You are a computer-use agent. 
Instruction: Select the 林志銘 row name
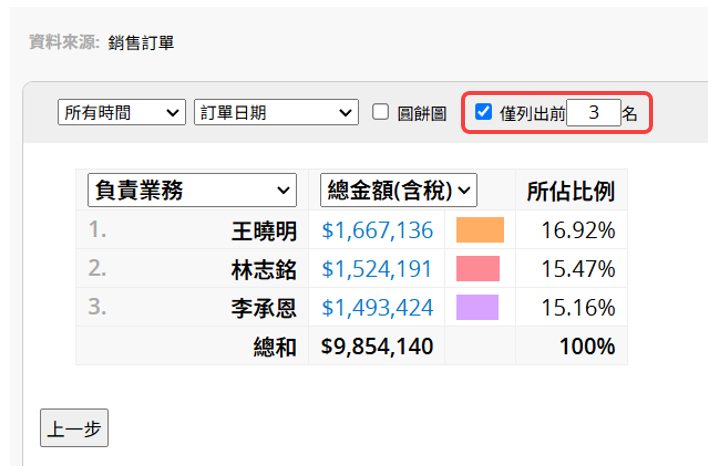pos(264,269)
